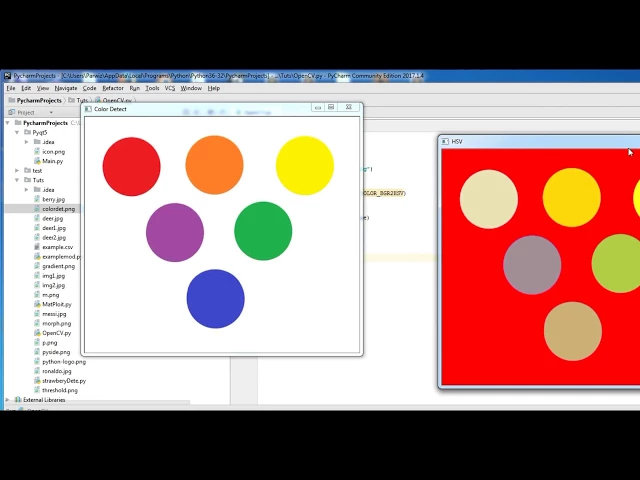Open the View menu

pyautogui.click(x=43, y=88)
